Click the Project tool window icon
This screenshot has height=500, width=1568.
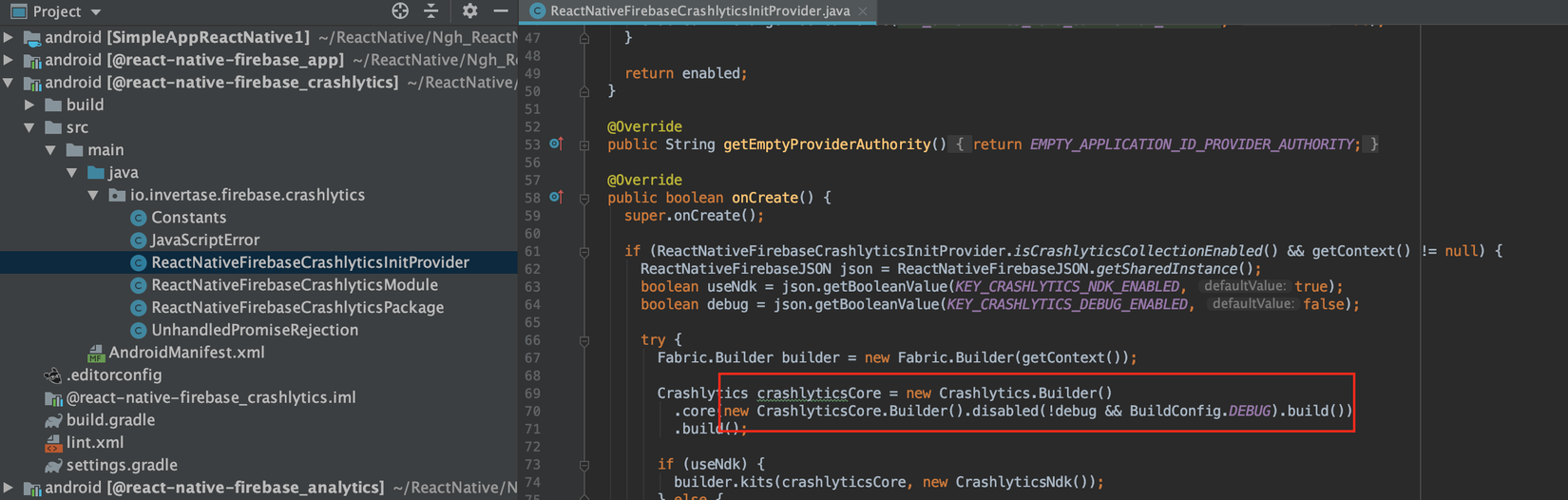18,11
